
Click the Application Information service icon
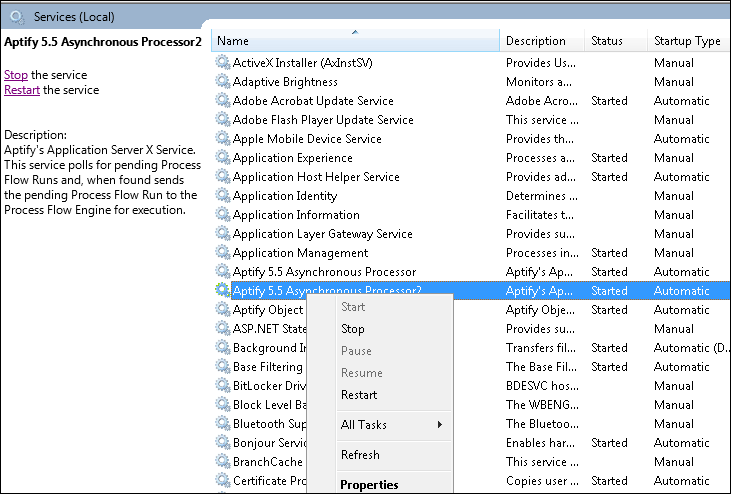[x=222, y=215]
